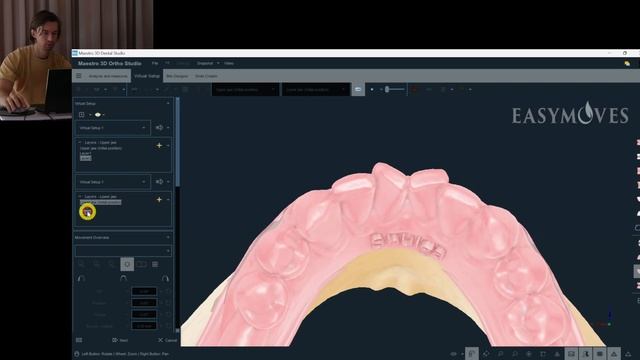Select Upper jaw (initial position) layer entry
This screenshot has height=360, width=640.
(x=101, y=148)
